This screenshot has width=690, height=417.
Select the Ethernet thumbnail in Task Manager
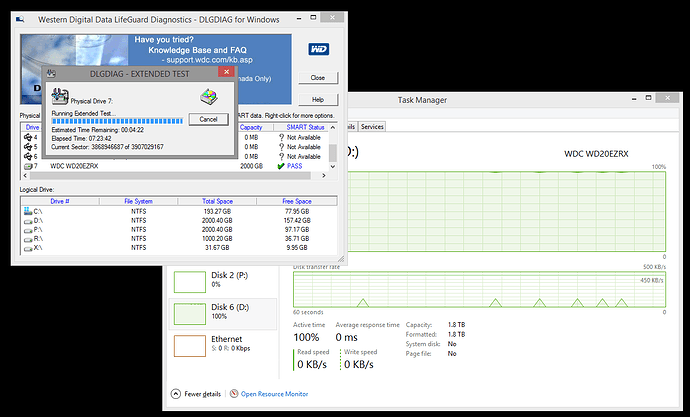(x=190, y=346)
